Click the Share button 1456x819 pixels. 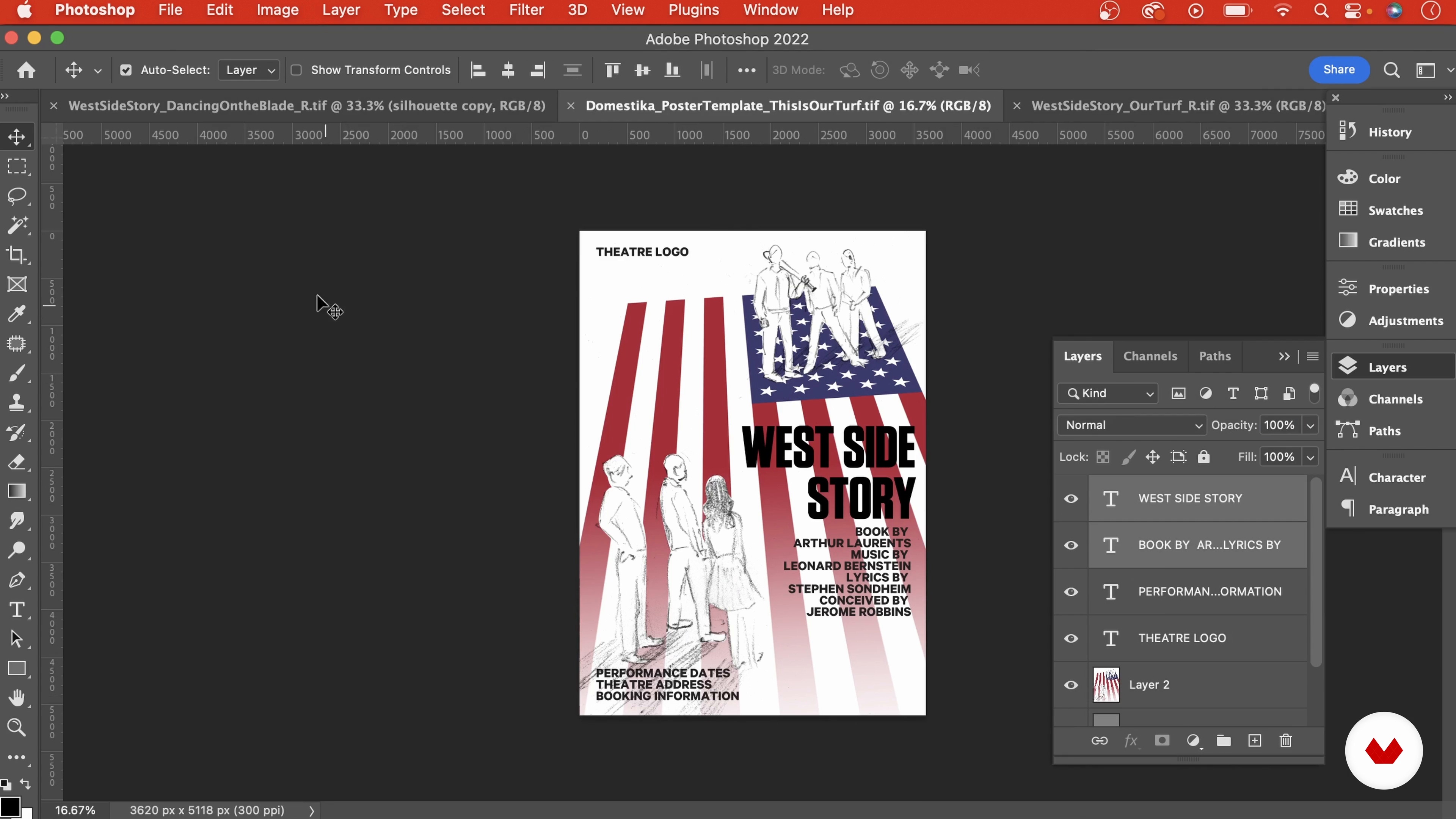click(x=1339, y=69)
